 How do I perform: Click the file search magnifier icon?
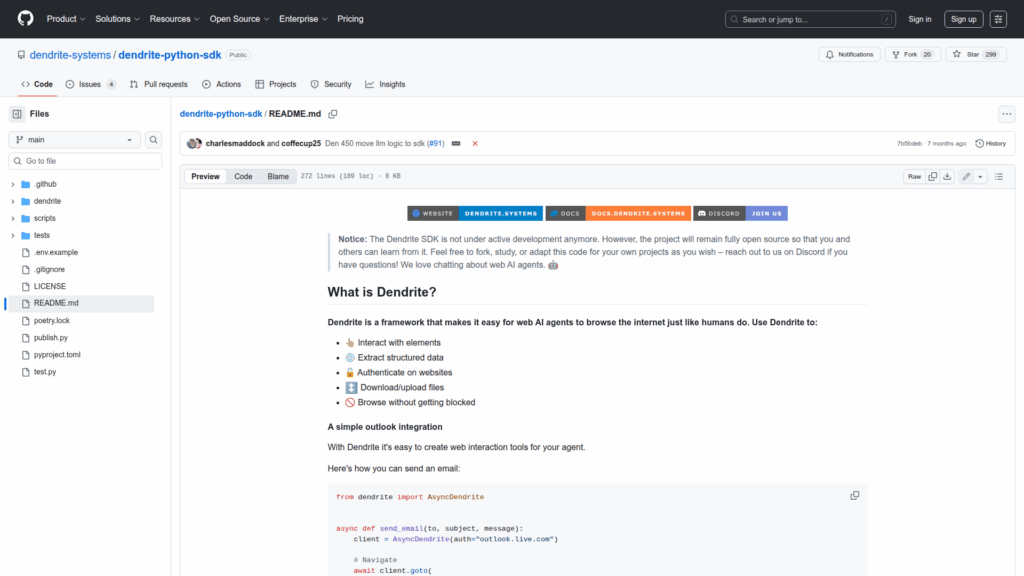[154, 140]
